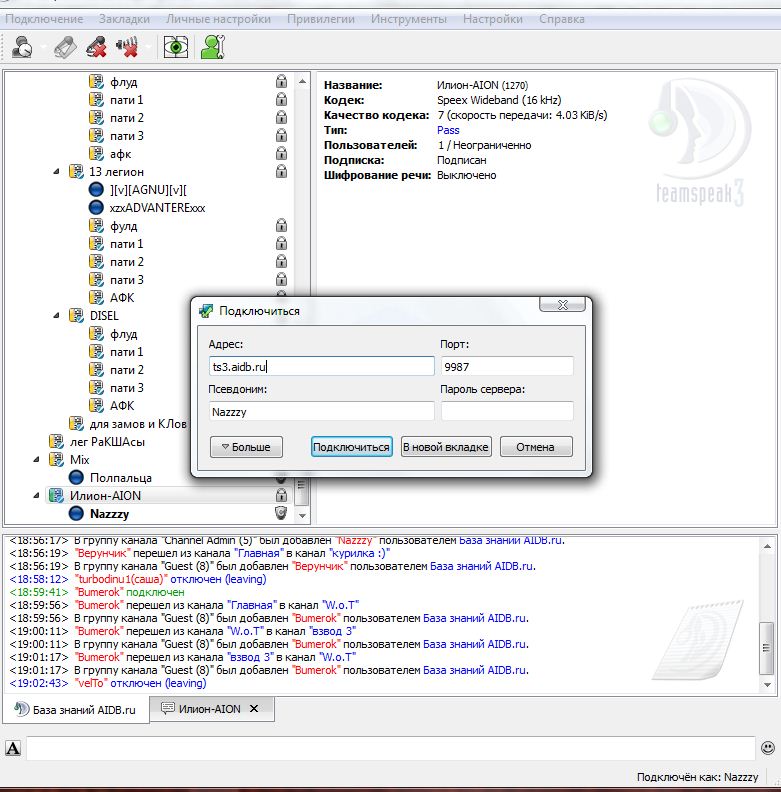
Task: Click channel icon of фулд channel
Action: click(x=96, y=226)
